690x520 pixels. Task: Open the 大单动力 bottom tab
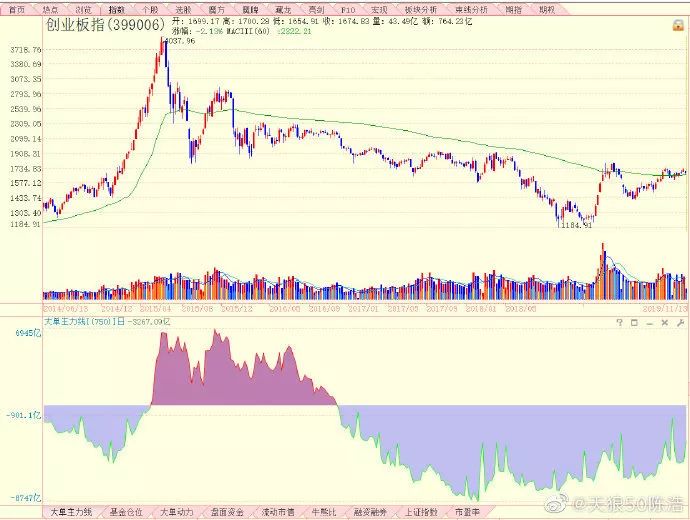coord(176,512)
